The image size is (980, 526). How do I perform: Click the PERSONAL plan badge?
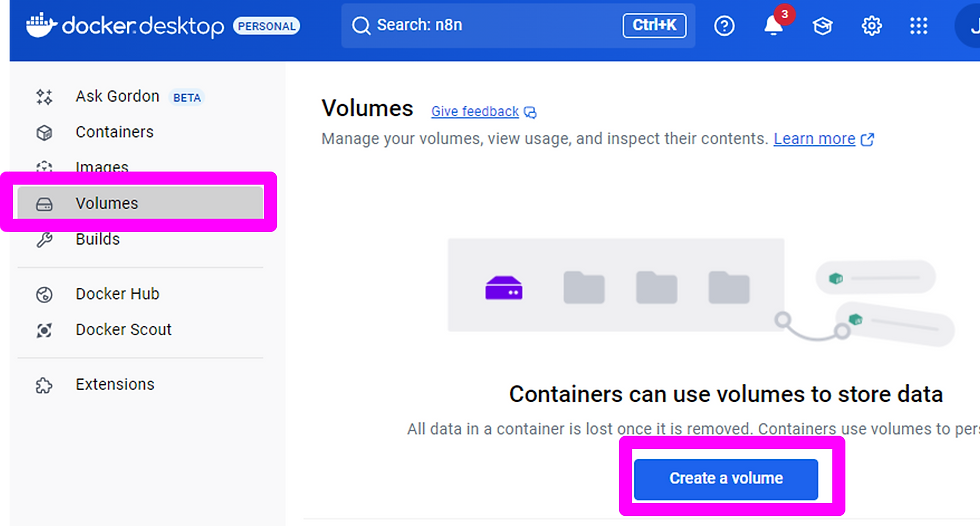[266, 26]
